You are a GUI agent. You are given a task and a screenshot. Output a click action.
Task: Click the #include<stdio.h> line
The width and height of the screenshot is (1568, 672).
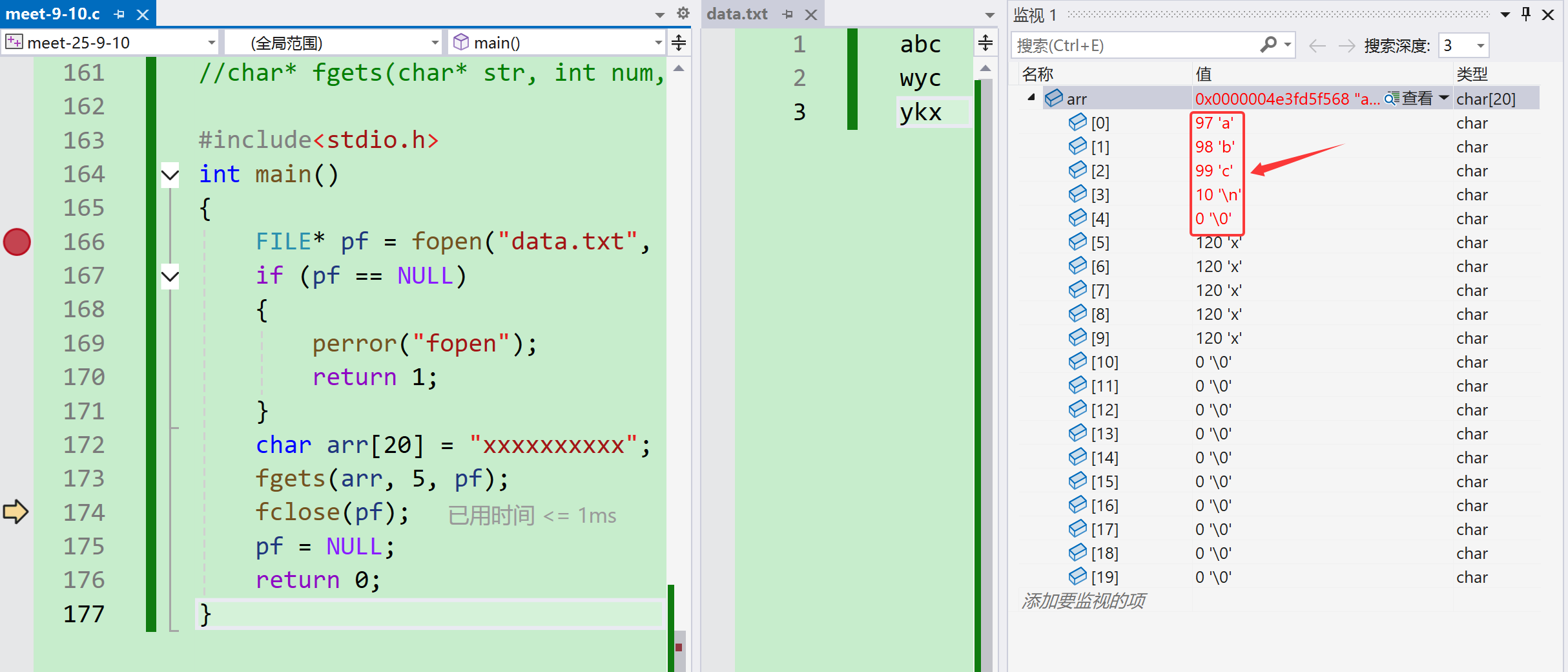[x=319, y=140]
